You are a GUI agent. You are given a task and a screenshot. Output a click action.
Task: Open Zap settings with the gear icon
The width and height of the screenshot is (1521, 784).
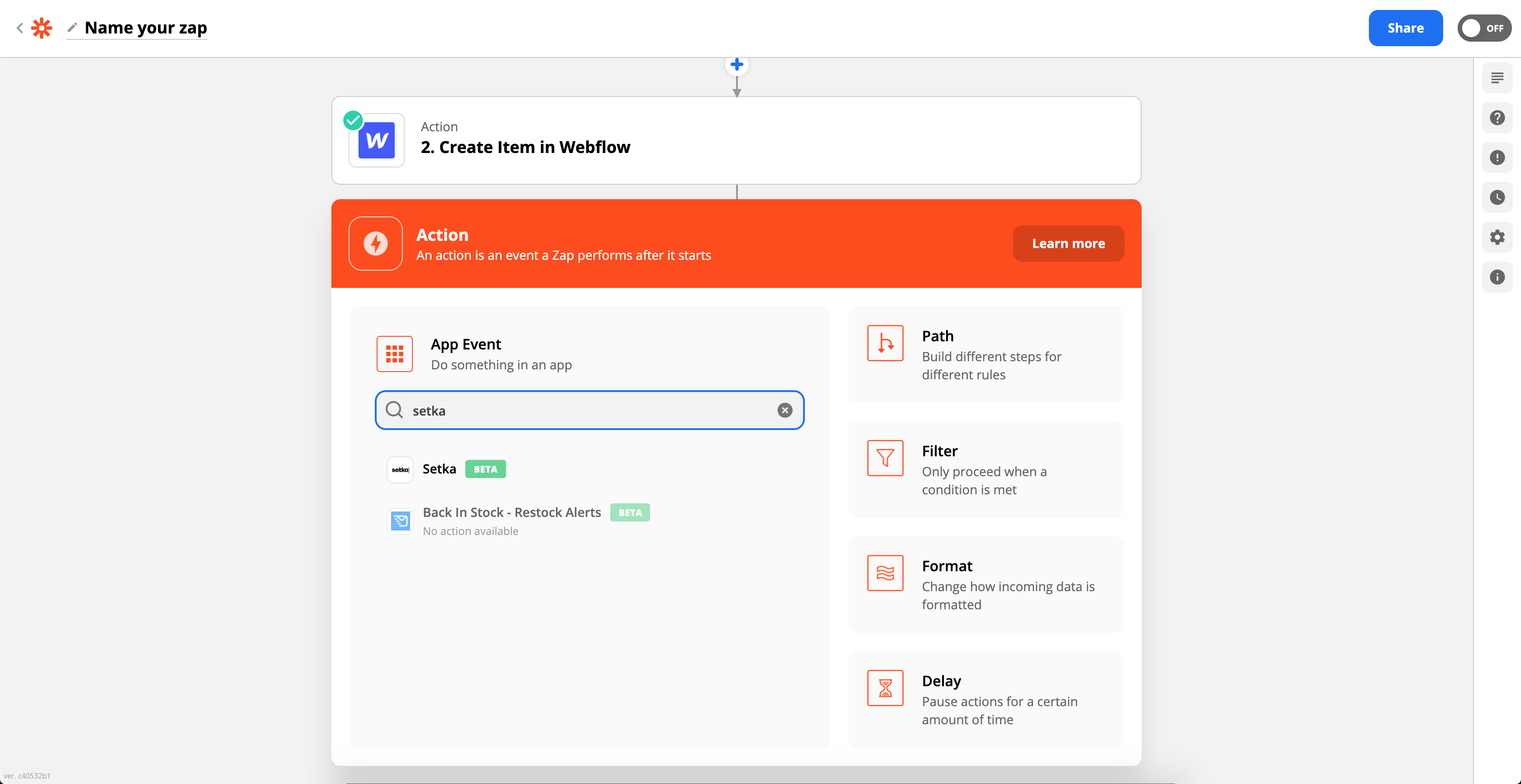(1497, 237)
